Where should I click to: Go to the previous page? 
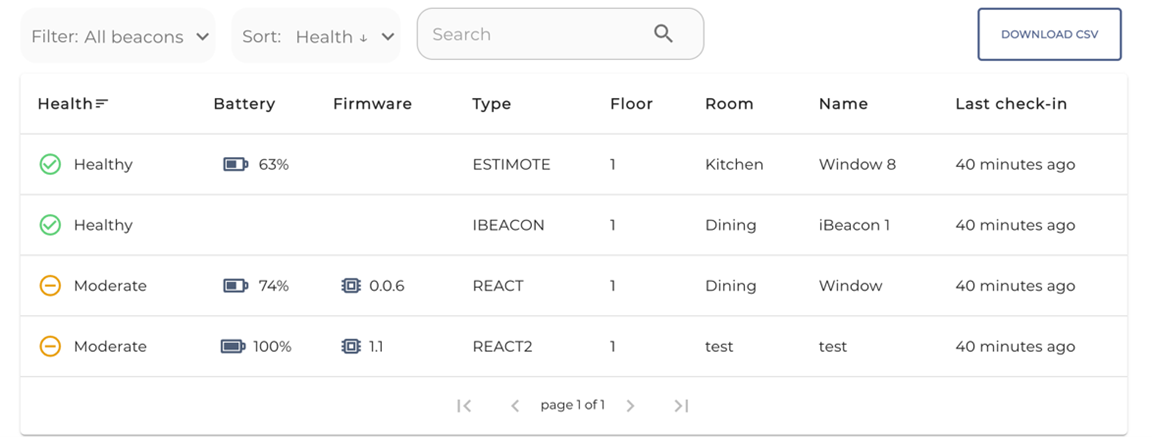(x=515, y=405)
